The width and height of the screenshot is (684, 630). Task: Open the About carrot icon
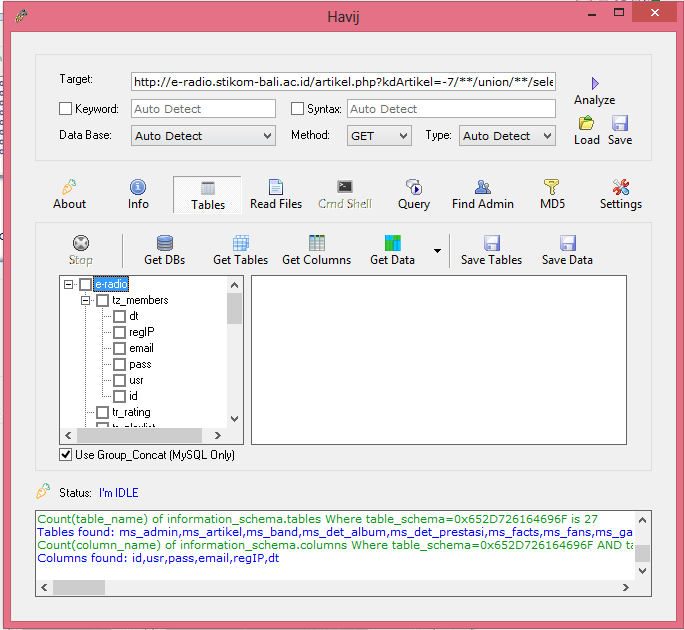click(x=69, y=187)
